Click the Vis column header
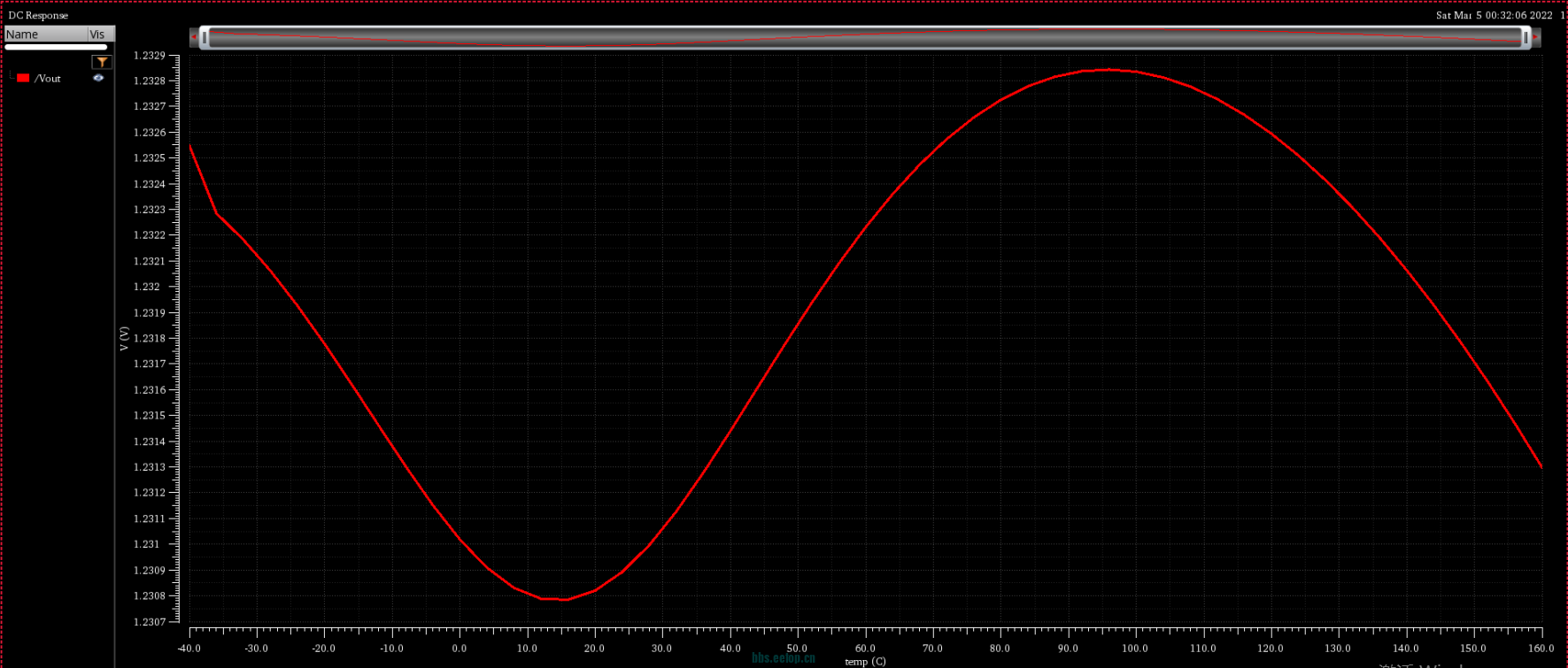The height and width of the screenshot is (668, 1568). point(98,35)
